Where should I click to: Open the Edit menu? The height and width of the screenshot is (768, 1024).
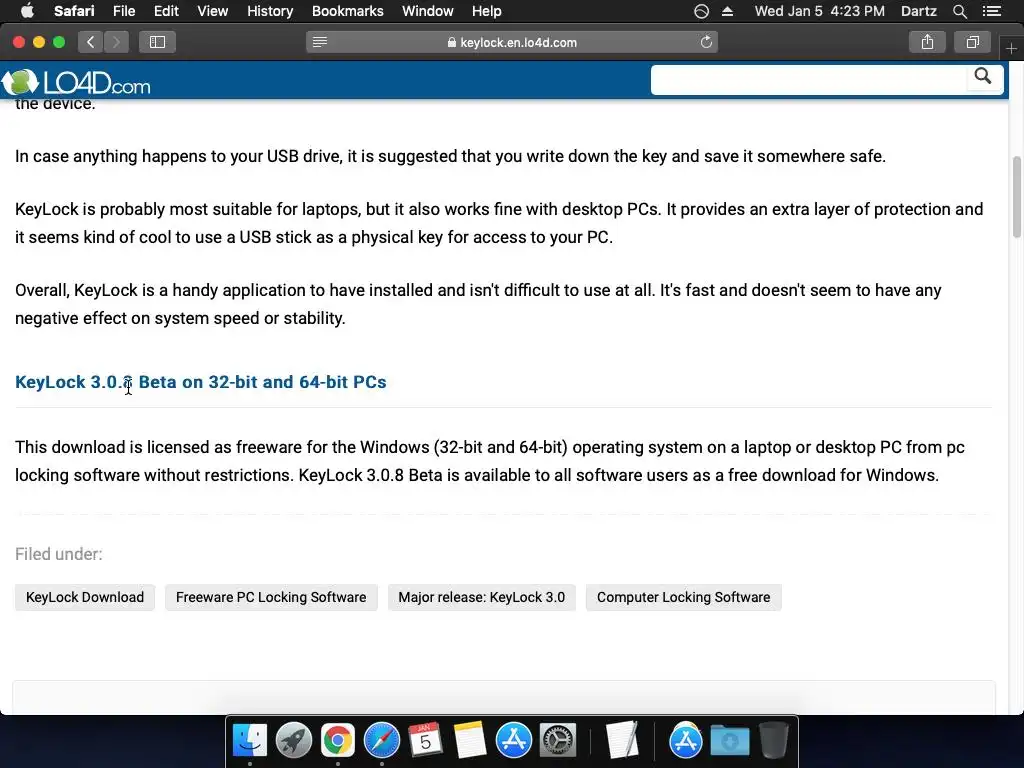point(166,11)
